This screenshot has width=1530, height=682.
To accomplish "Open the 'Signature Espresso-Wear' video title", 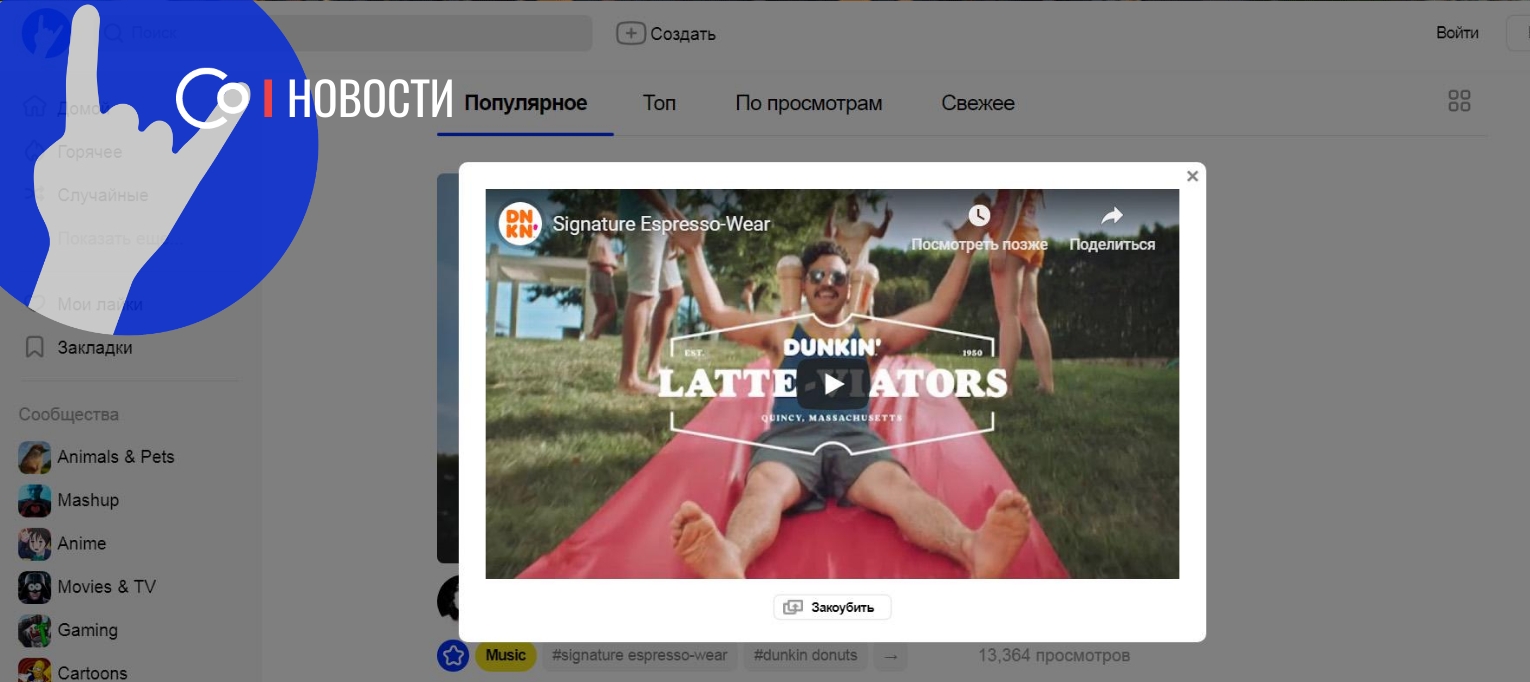I will coord(661,224).
